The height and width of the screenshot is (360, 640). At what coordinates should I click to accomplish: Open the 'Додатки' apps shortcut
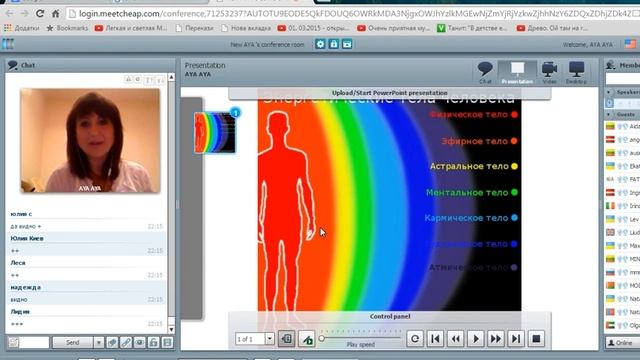pos(22,28)
